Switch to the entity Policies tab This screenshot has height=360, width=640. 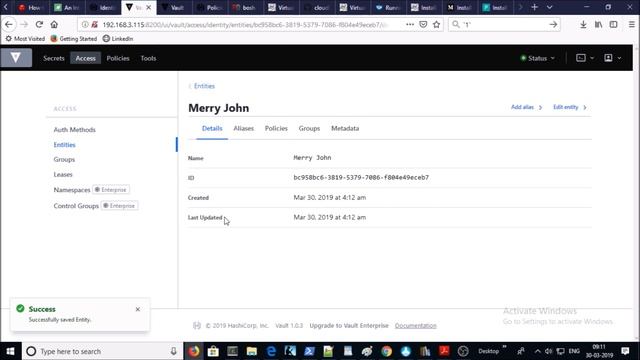pyautogui.click(x=276, y=129)
